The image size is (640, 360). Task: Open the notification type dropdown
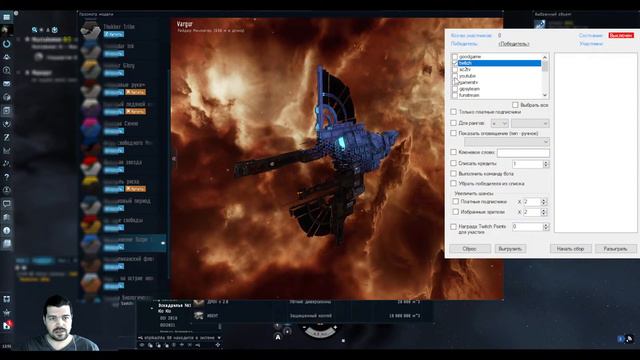click(x=507, y=142)
